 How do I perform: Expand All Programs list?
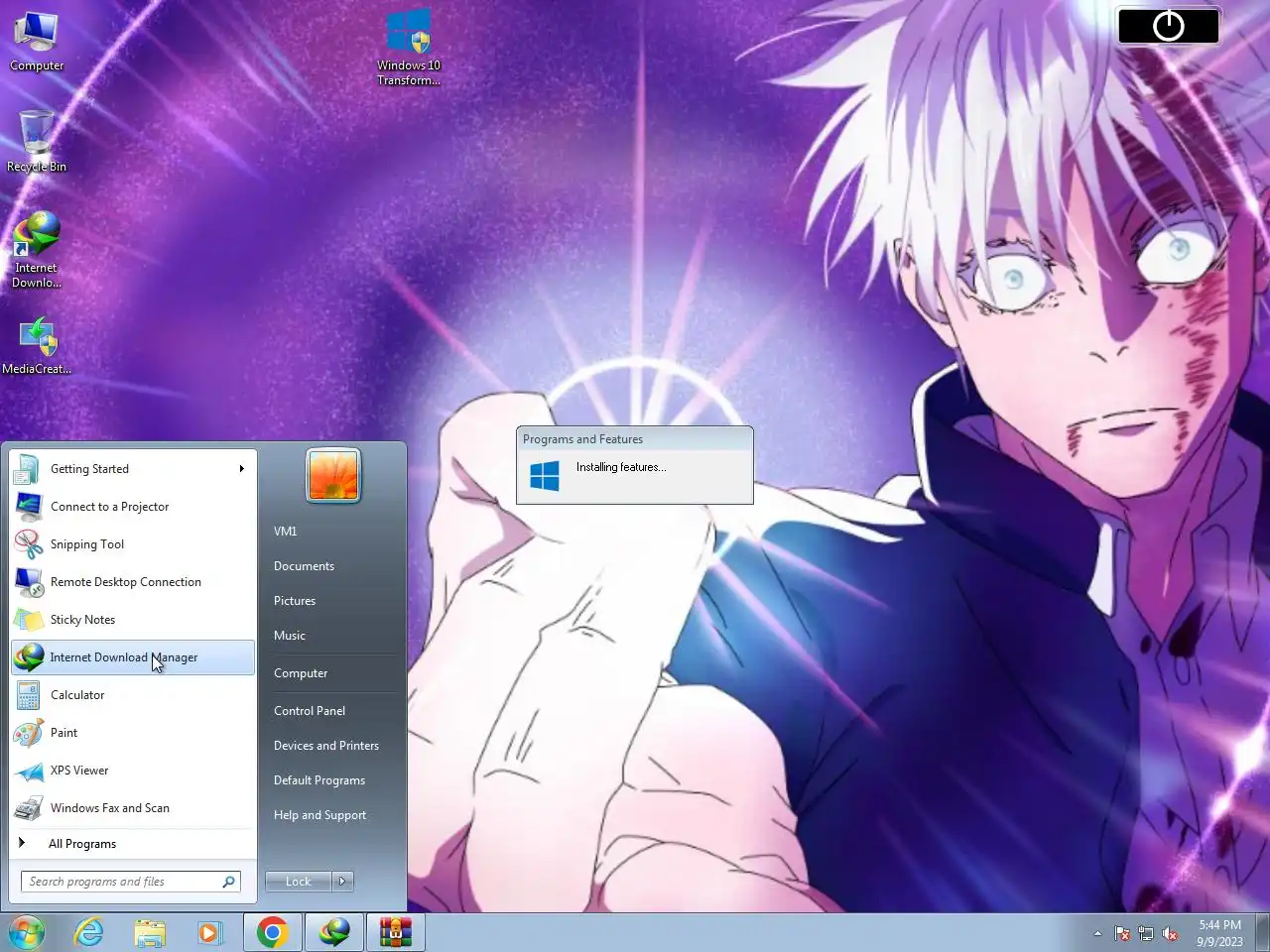pos(132,844)
